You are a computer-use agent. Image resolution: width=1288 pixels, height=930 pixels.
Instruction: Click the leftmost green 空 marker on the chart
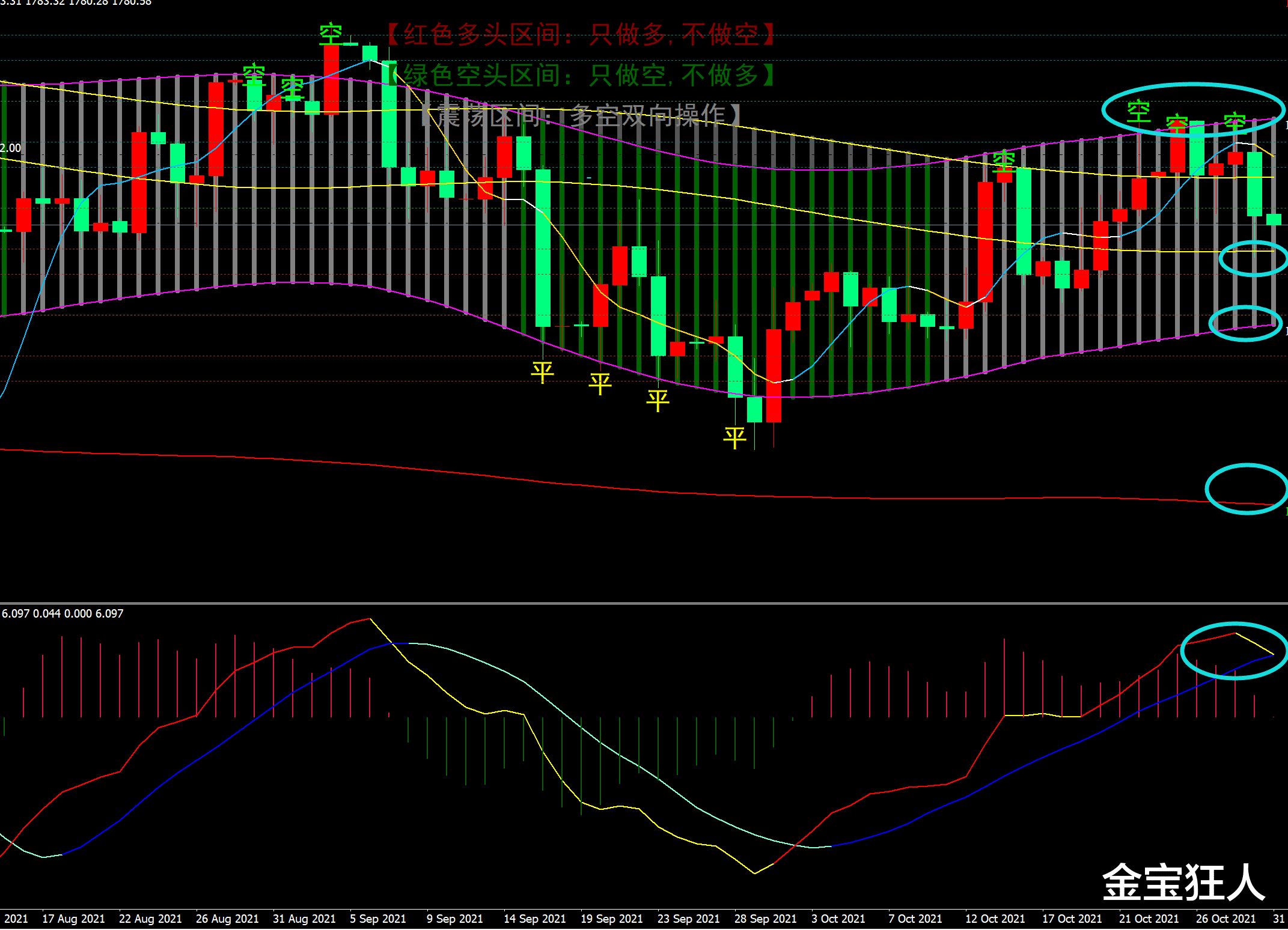click(x=254, y=74)
